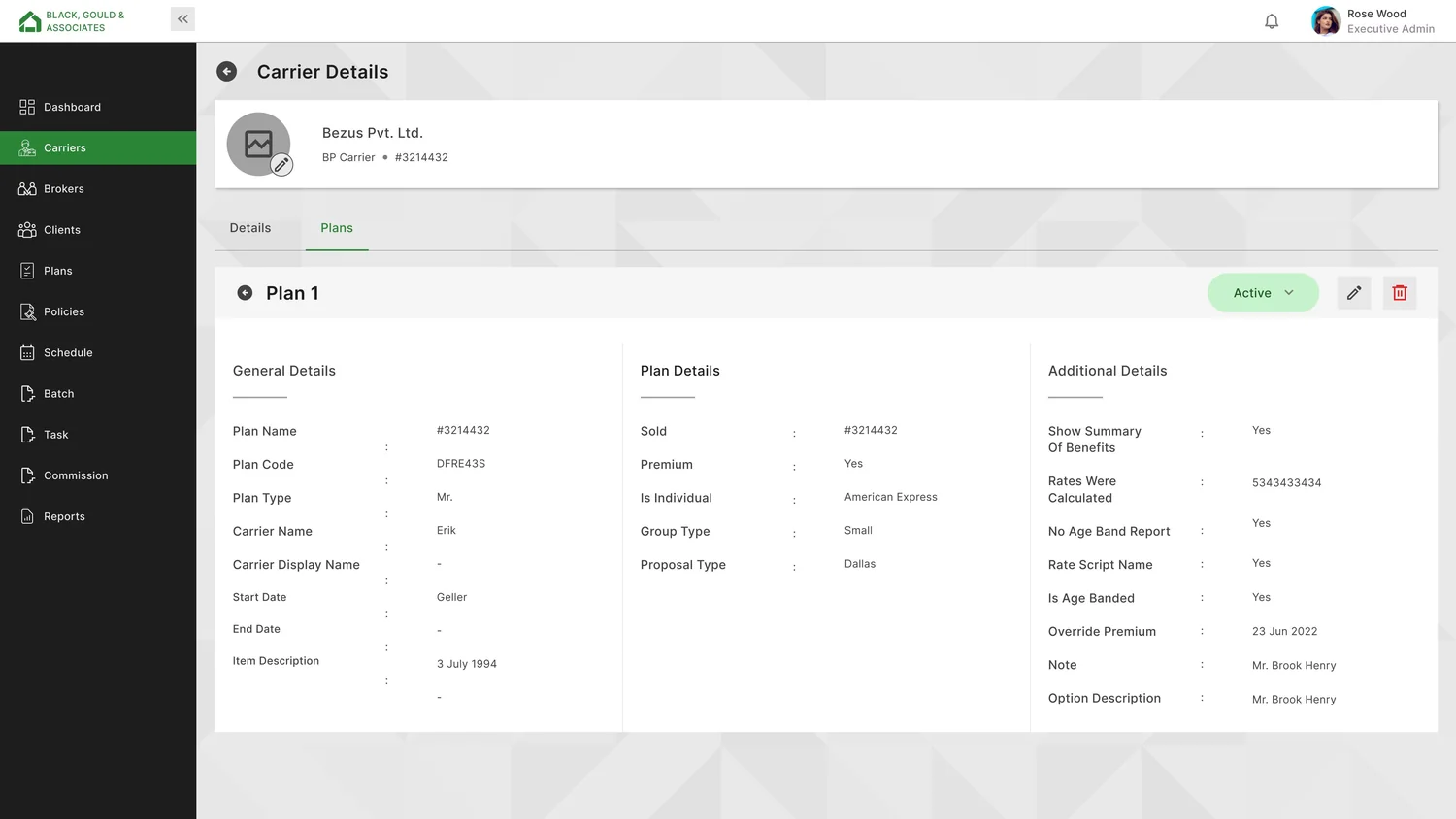Click the Small group type value
1456x819 pixels.
click(859, 530)
